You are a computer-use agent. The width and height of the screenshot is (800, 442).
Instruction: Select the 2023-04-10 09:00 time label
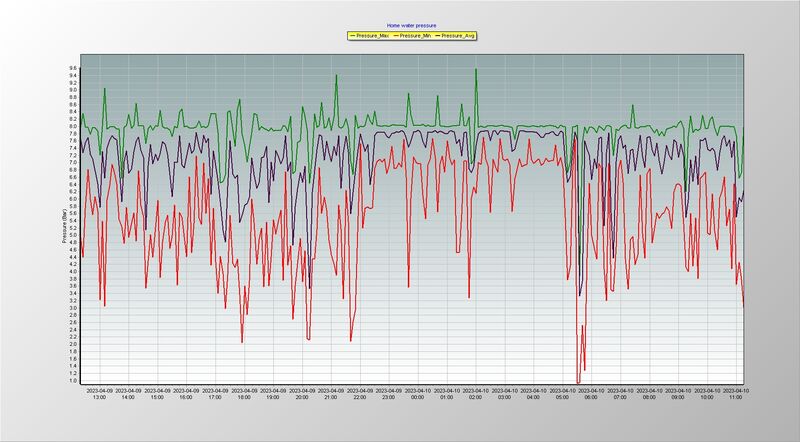click(x=678, y=394)
